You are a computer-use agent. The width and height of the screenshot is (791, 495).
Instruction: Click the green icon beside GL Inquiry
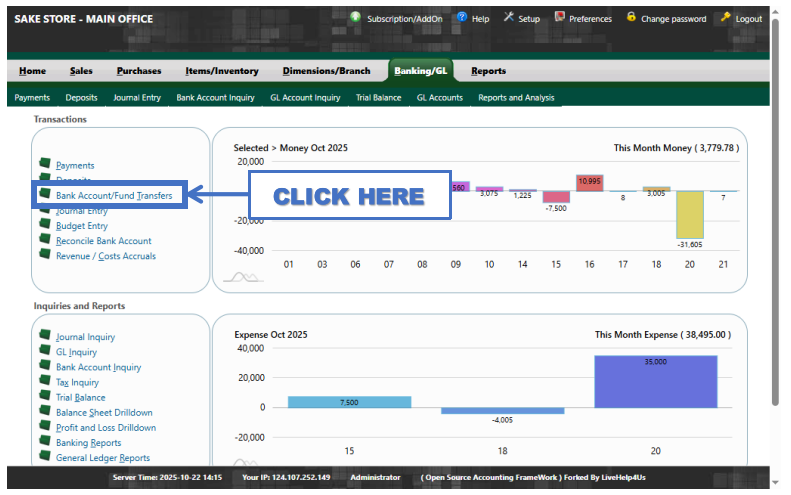[44, 351]
